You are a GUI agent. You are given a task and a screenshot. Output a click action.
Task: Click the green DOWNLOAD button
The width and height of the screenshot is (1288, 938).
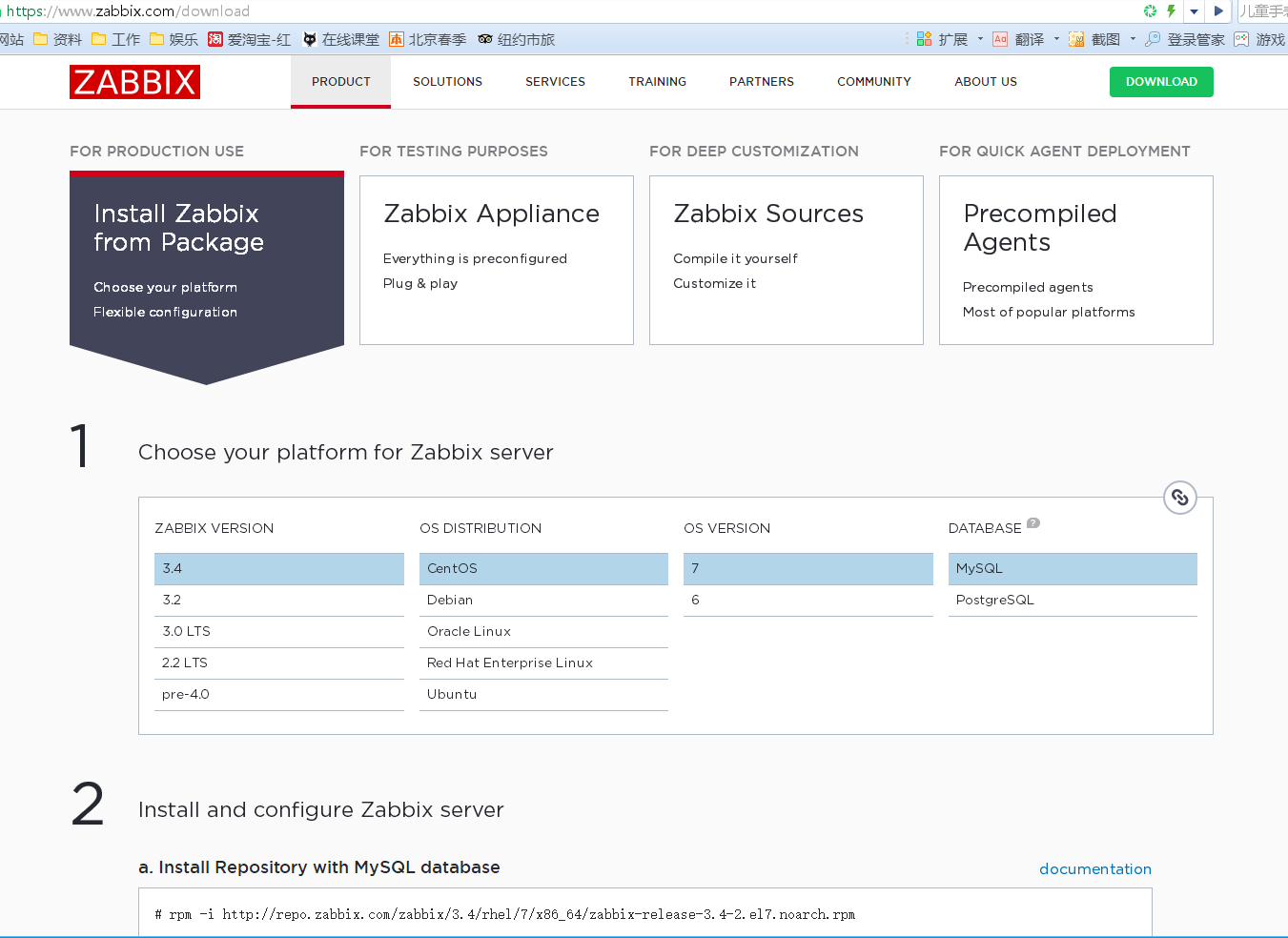[x=1160, y=82]
